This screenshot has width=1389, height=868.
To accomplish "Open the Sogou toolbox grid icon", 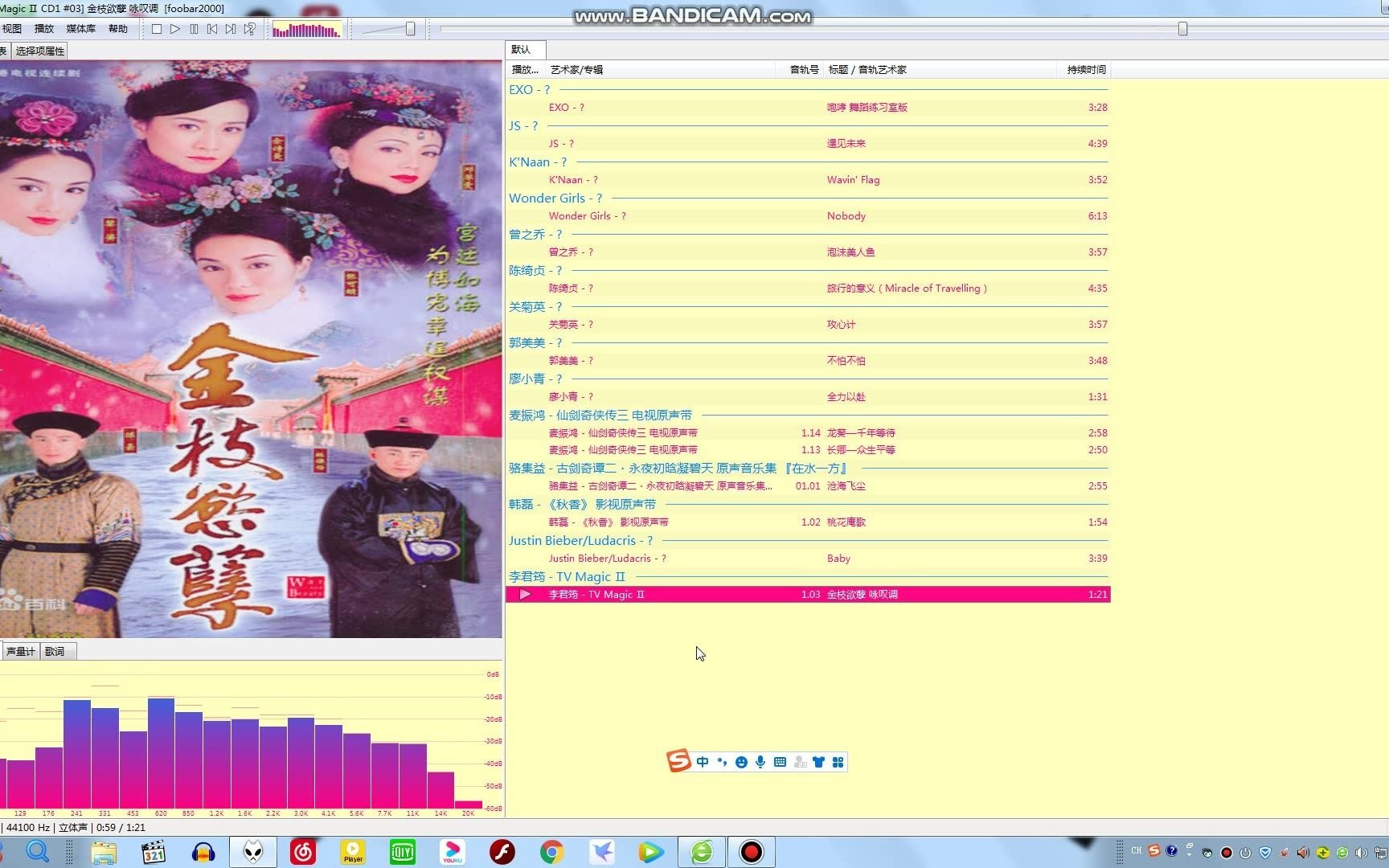I will 838,762.
